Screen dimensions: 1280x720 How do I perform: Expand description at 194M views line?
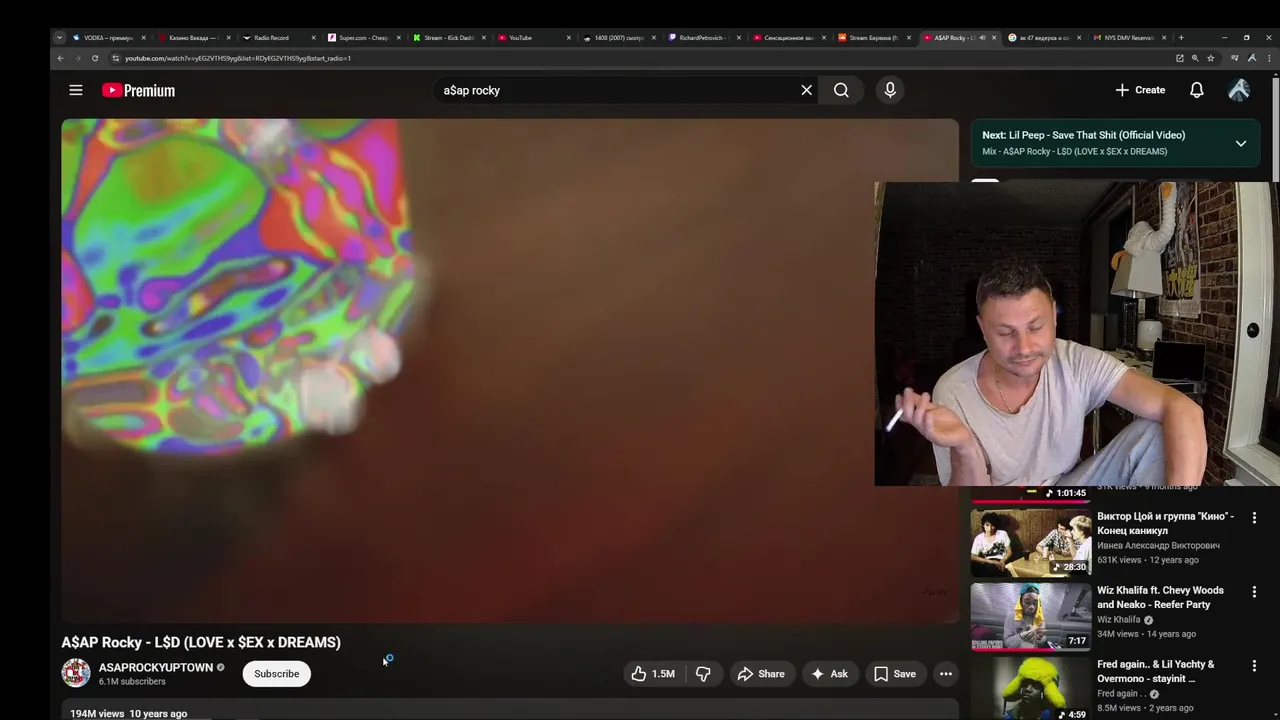[x=128, y=713]
